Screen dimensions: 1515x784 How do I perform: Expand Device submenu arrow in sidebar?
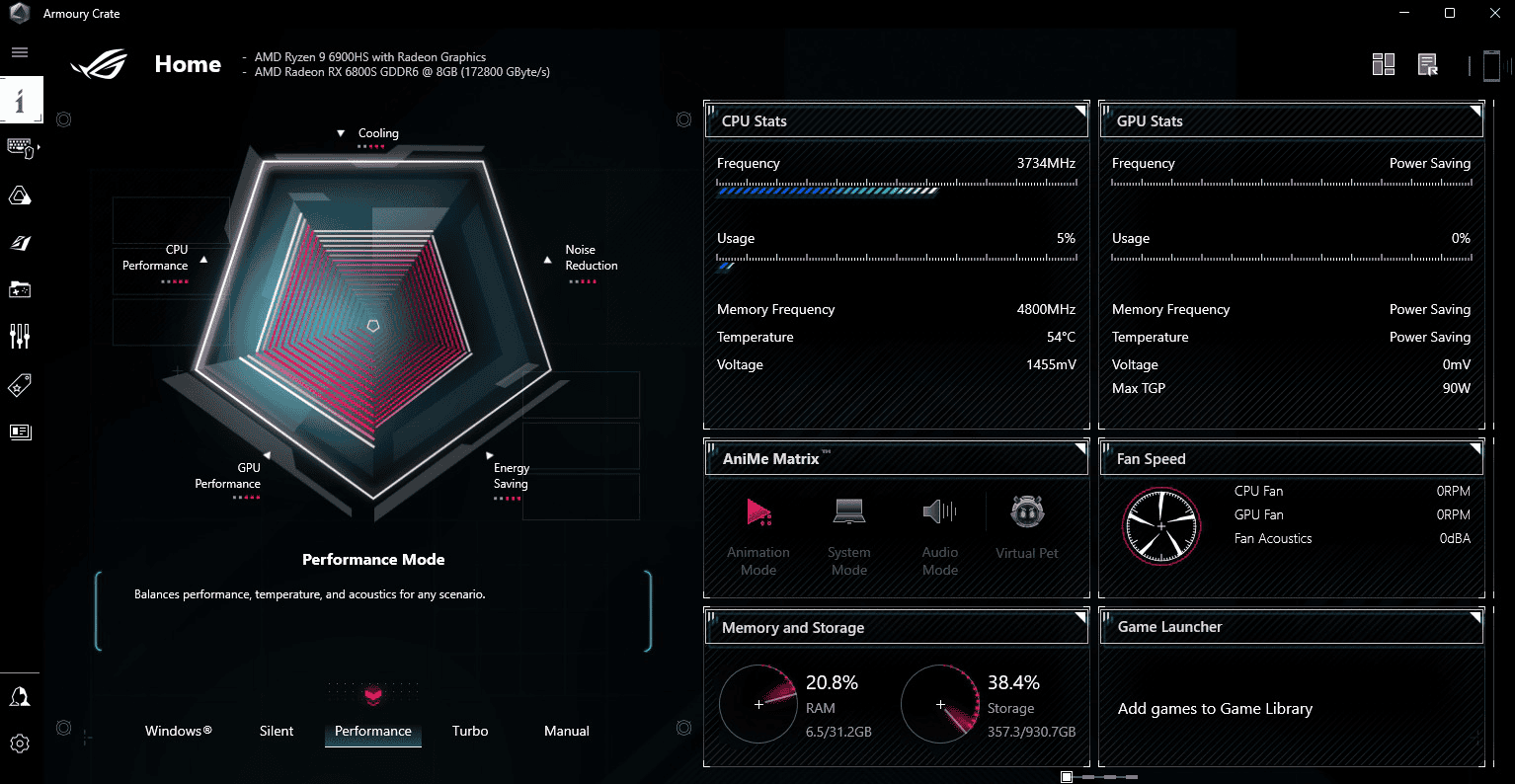point(39,147)
